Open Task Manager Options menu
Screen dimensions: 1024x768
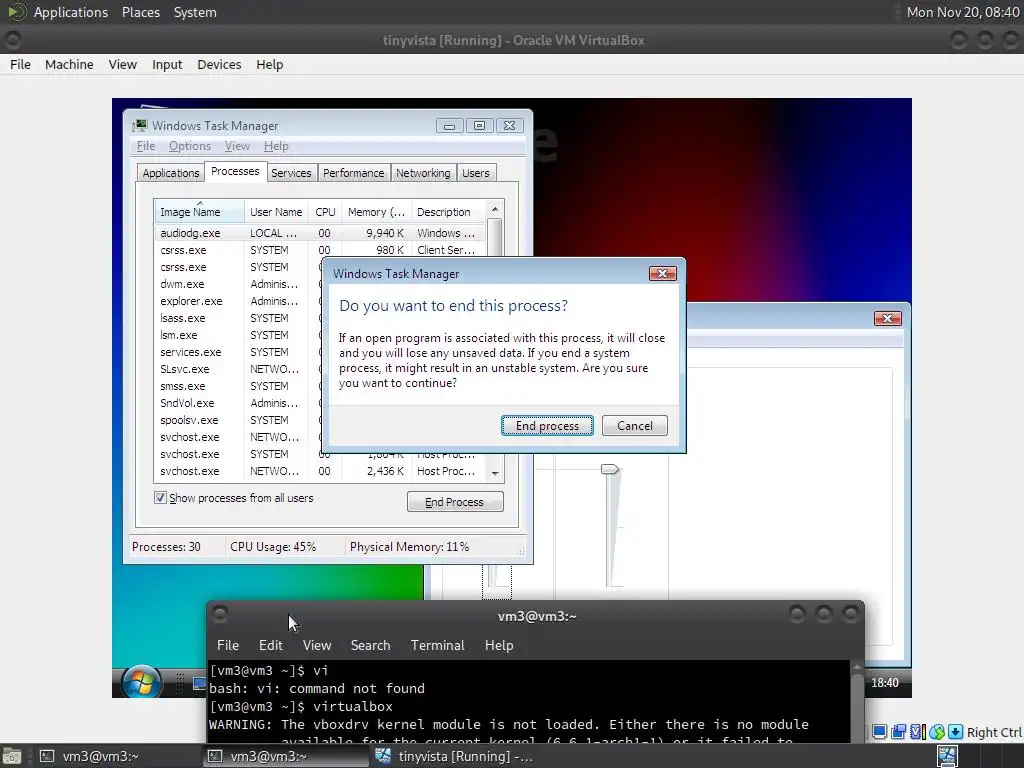coord(190,146)
